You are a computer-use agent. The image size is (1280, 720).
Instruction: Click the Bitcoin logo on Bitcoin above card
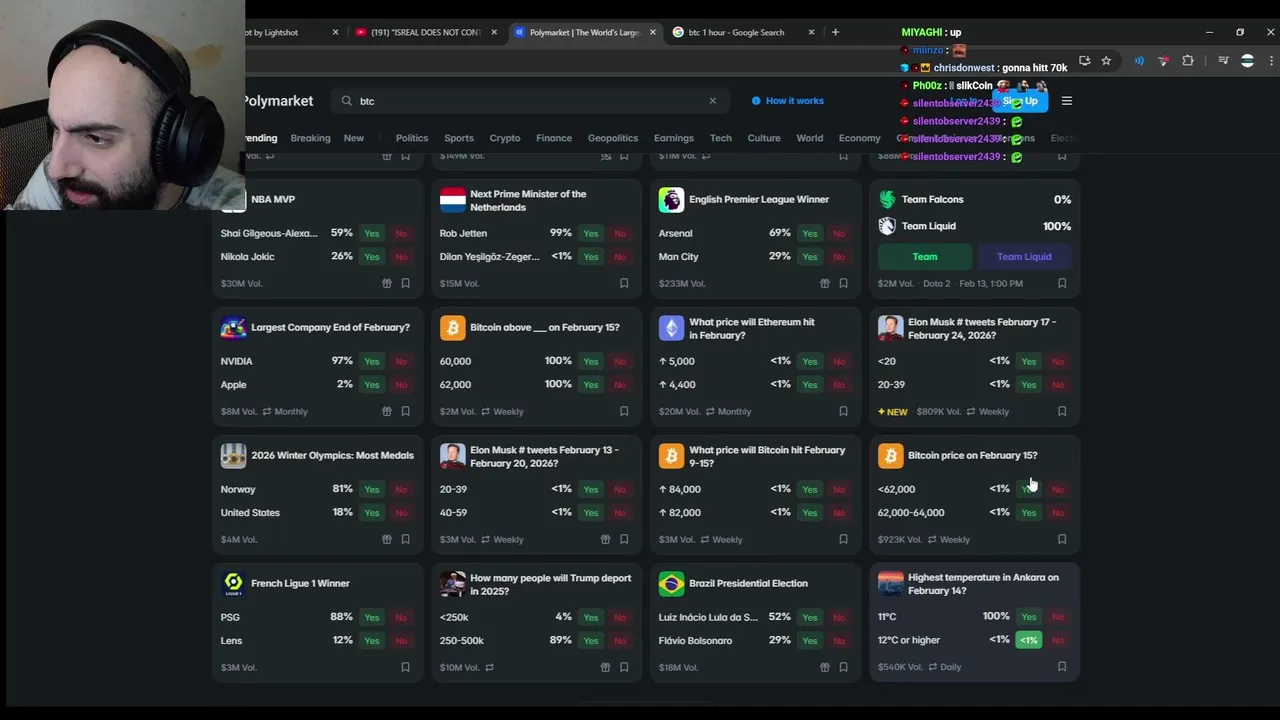(x=452, y=328)
